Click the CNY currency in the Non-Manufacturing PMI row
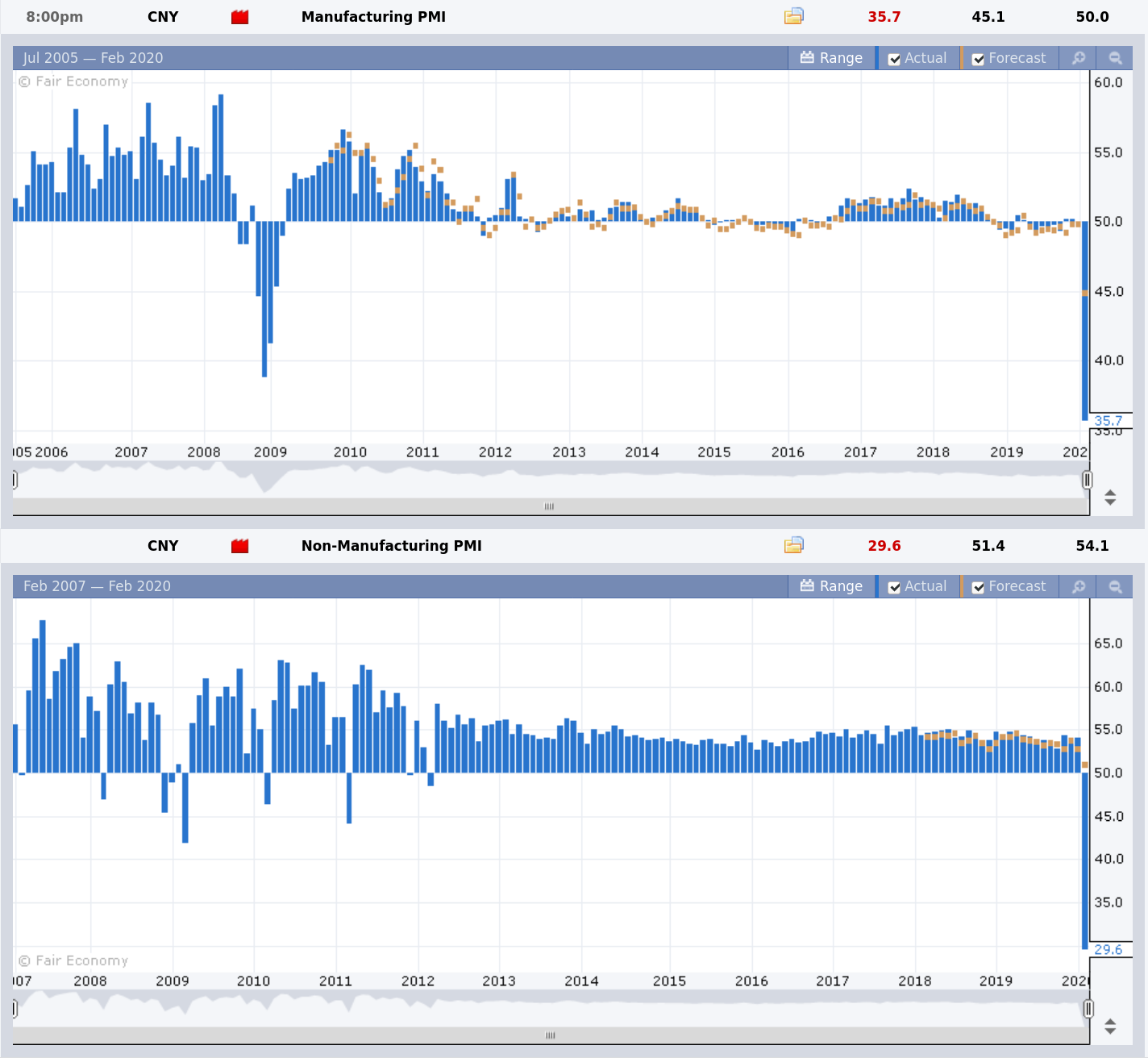Viewport: 1148px width, 1058px height. pyautogui.click(x=163, y=546)
